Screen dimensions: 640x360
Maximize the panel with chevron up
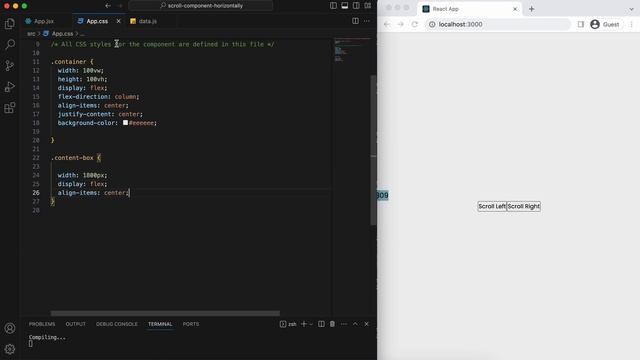pyautogui.click(x=355, y=324)
